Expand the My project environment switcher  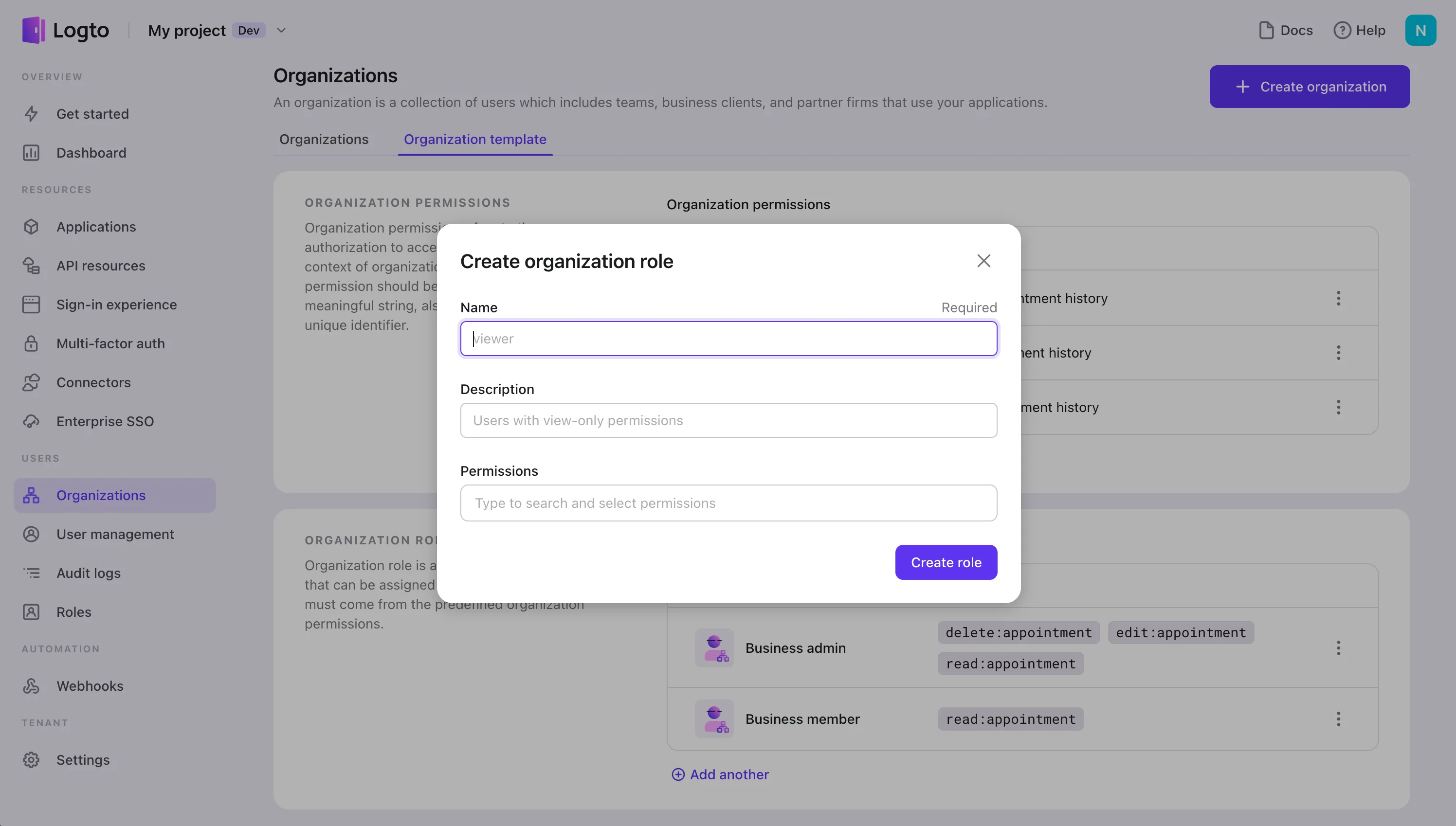pyautogui.click(x=280, y=30)
